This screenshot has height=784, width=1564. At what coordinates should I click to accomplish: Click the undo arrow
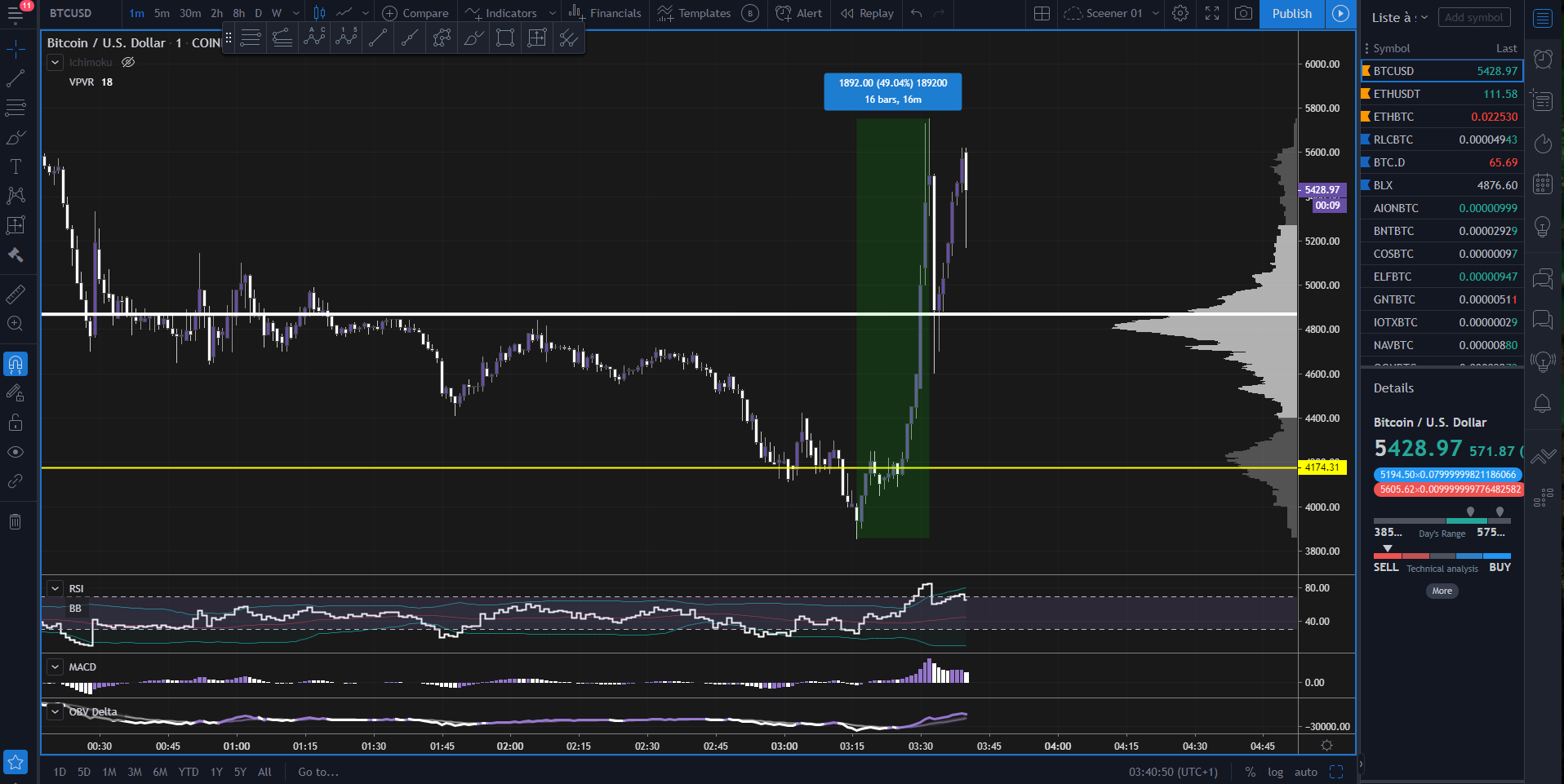[917, 13]
